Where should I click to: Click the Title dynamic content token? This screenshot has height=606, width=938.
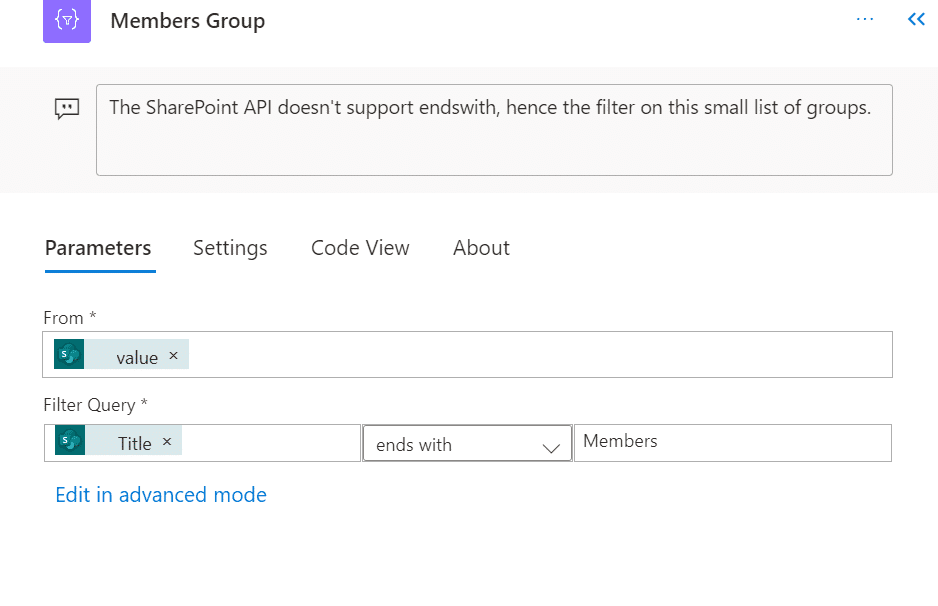(118, 440)
